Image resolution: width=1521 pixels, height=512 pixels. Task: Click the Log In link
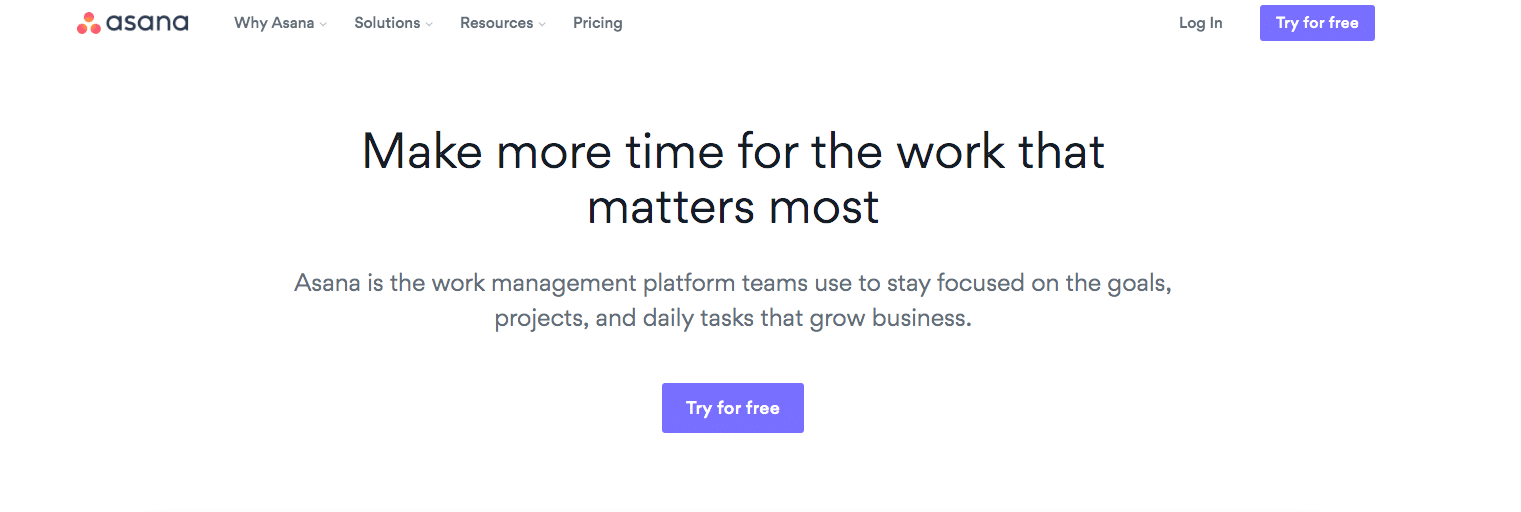(1200, 23)
